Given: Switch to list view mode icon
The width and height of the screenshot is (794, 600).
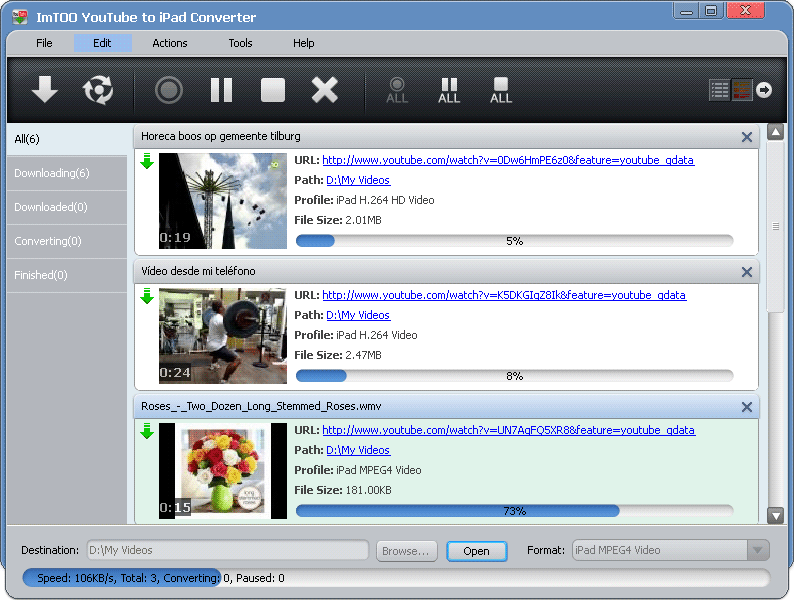Looking at the screenshot, I should click(719, 90).
